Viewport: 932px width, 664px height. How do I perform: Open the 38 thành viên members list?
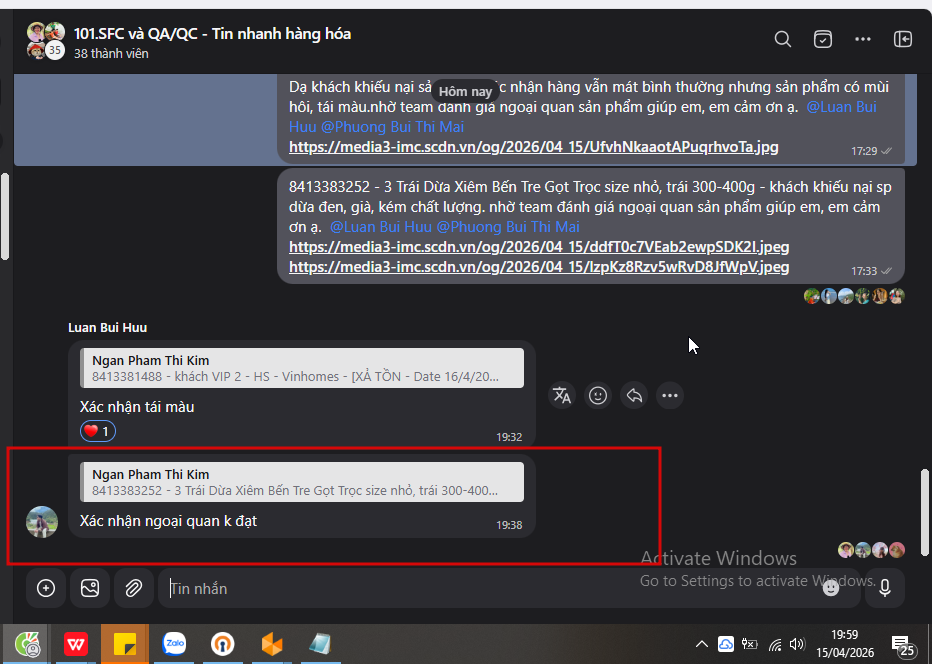click(x=111, y=54)
